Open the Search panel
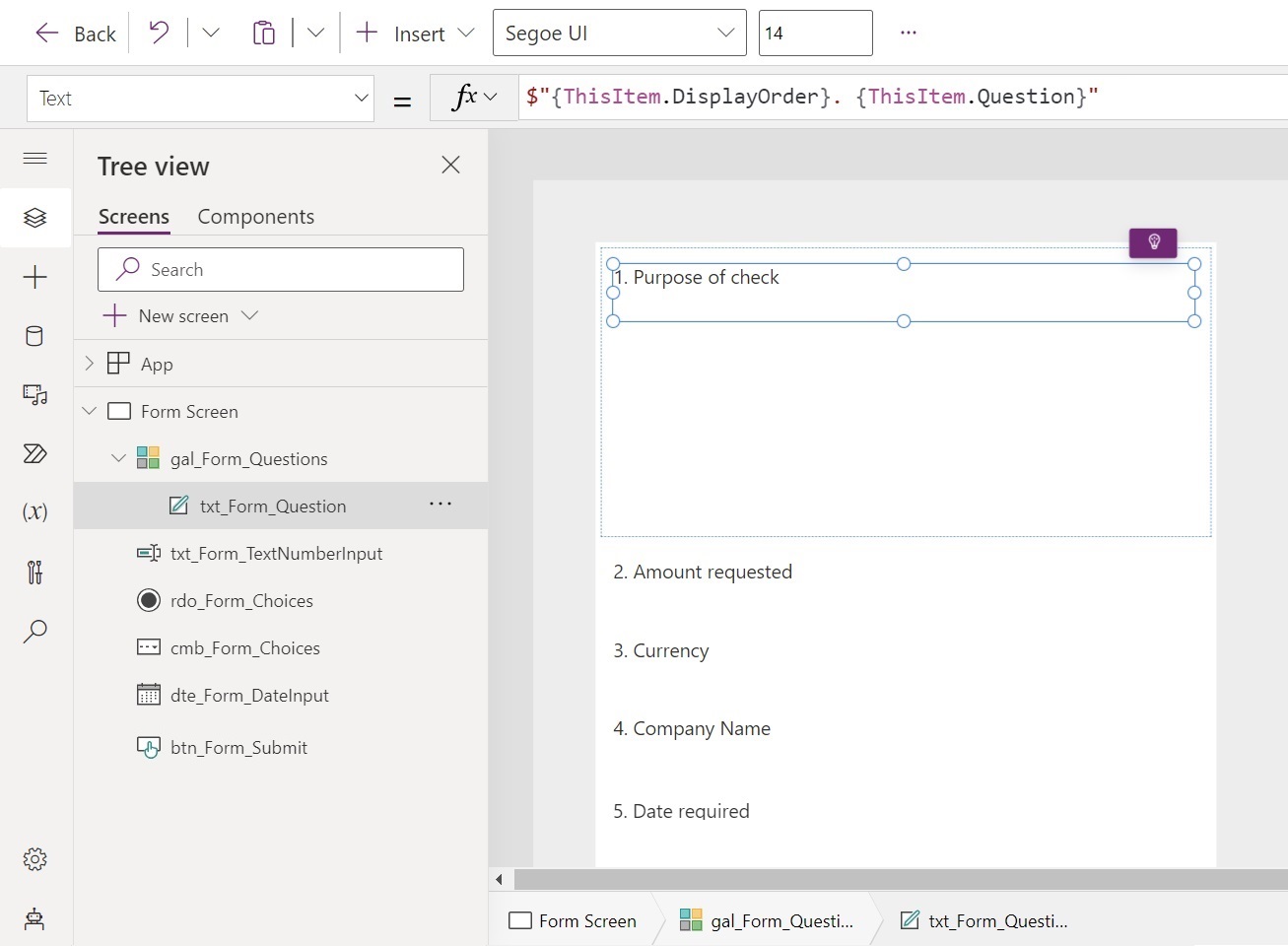 point(34,632)
